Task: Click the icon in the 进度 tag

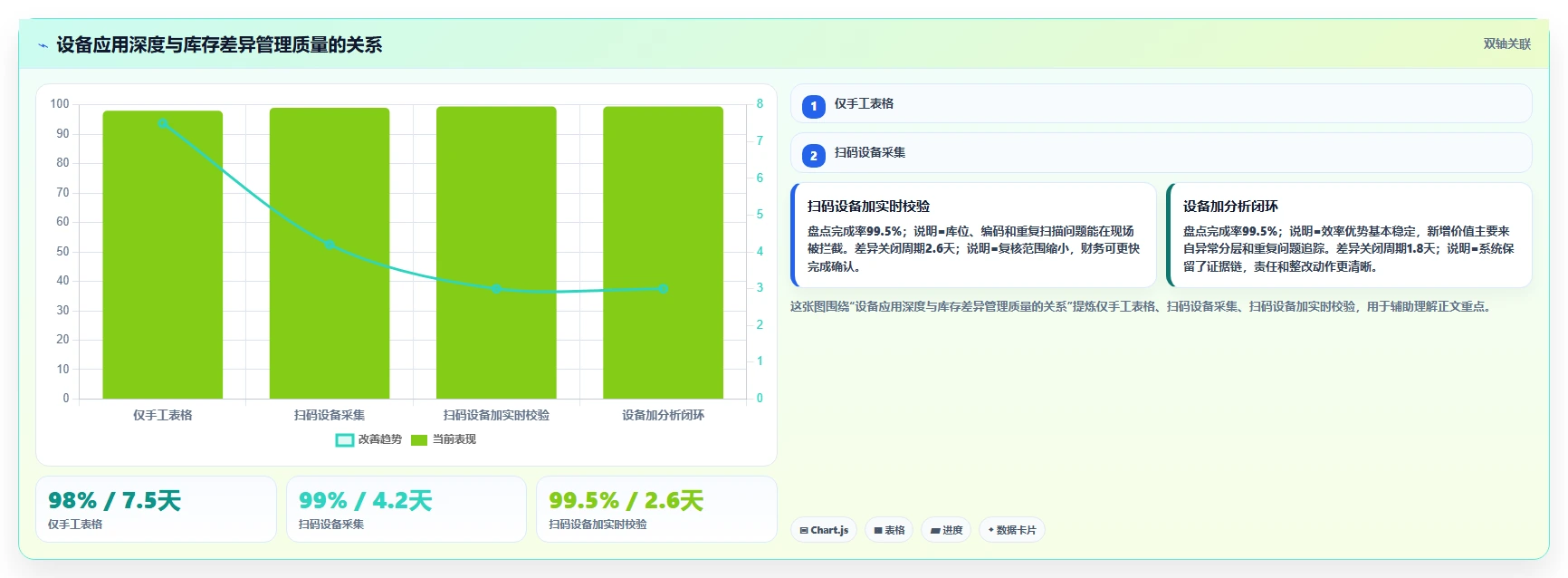Action: click(935, 531)
